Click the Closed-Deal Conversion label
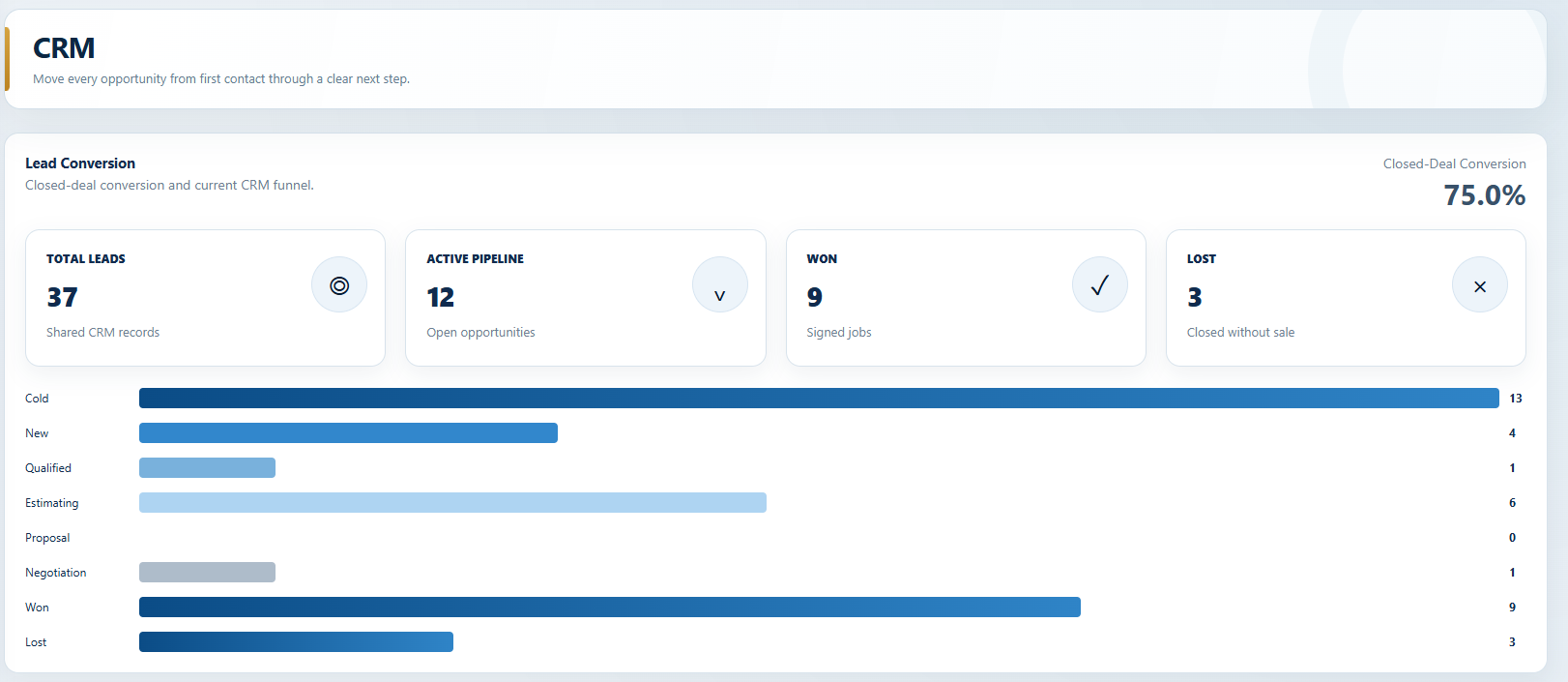 coord(1455,164)
